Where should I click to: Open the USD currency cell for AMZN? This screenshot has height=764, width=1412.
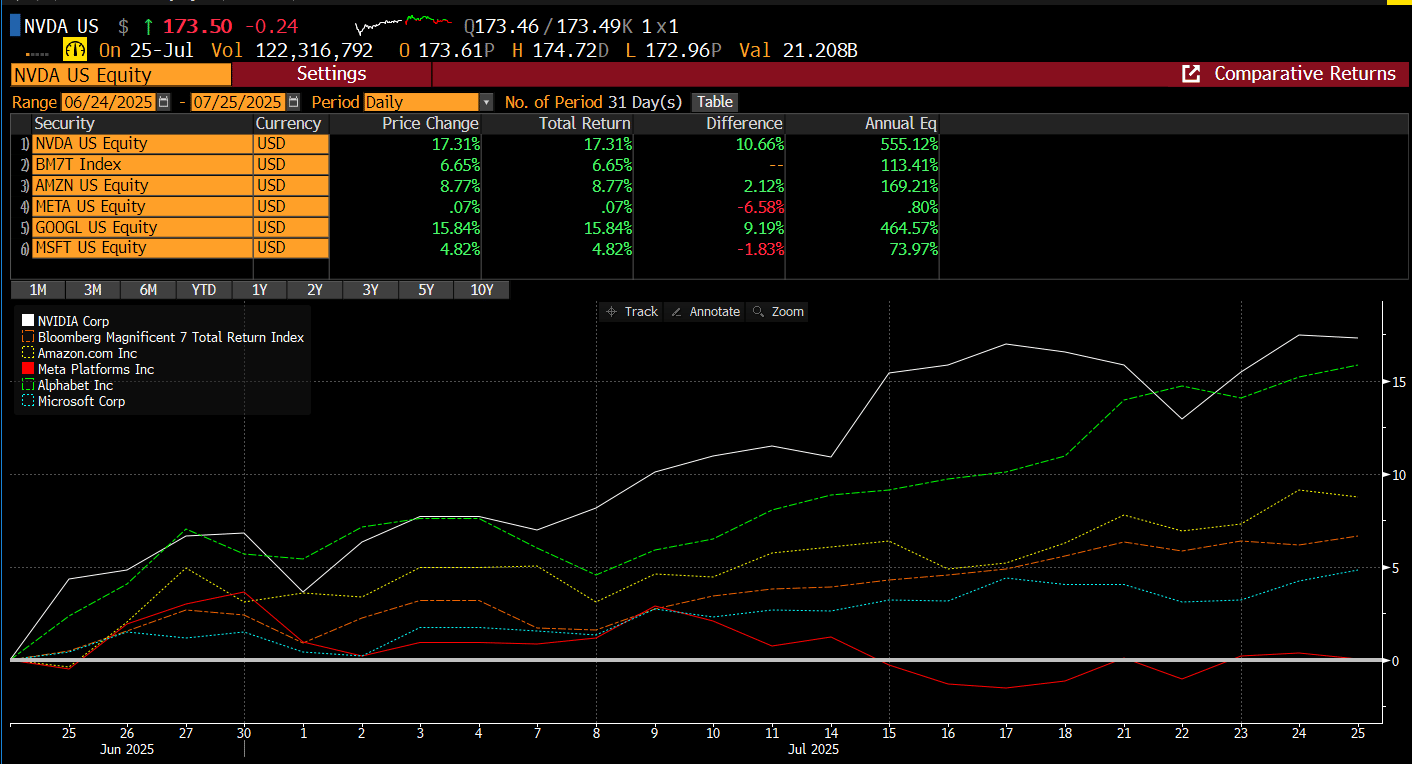291,186
